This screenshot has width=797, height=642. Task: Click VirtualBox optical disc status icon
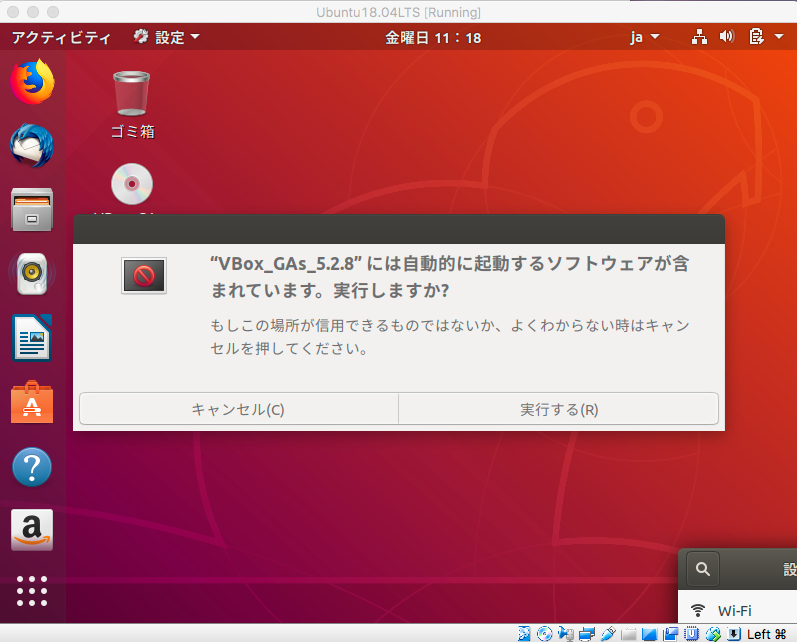pos(544,633)
